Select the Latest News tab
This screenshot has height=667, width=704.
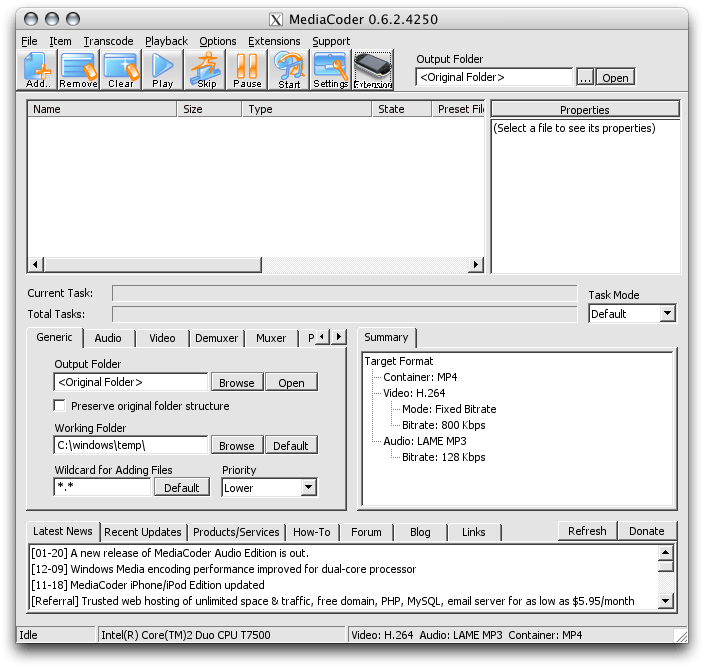pyautogui.click(x=63, y=531)
